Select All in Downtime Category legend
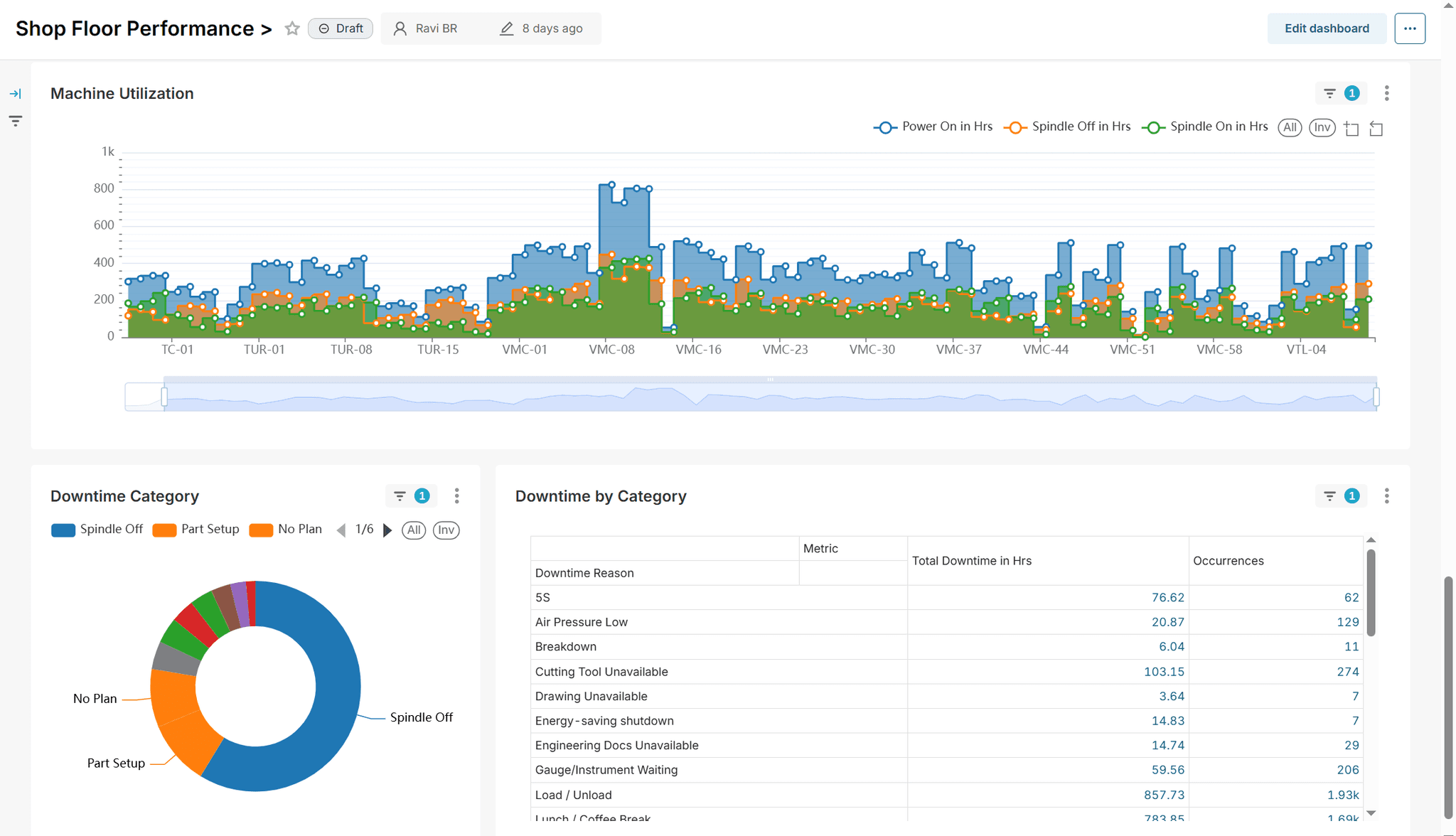Viewport: 1456px width, 836px height. click(414, 530)
